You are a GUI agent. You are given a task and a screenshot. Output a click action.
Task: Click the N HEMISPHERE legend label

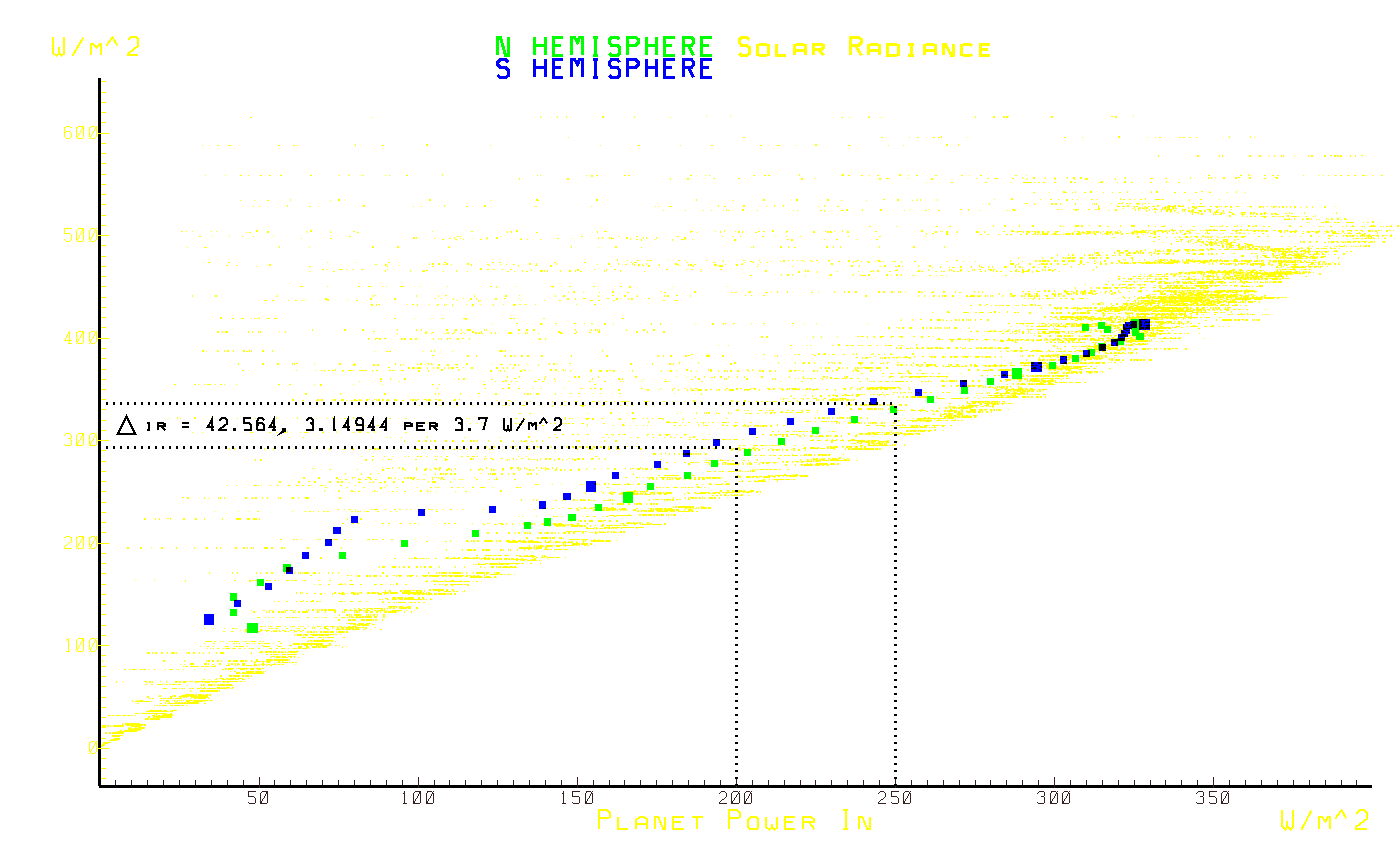[x=604, y=47]
